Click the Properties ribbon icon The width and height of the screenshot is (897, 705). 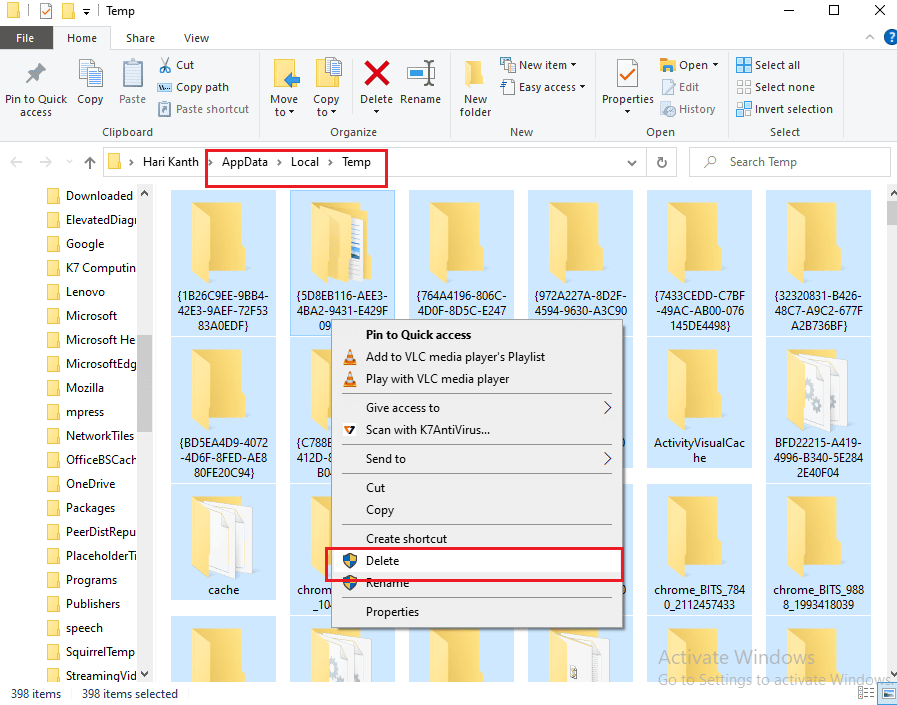point(627,74)
